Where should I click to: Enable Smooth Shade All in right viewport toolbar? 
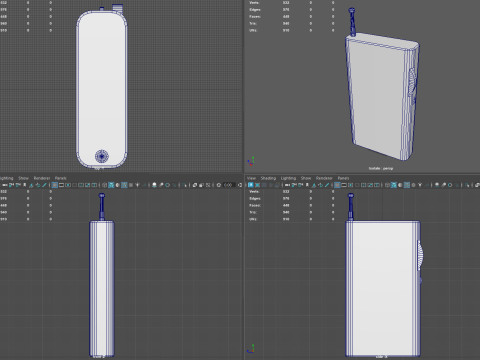point(394,185)
